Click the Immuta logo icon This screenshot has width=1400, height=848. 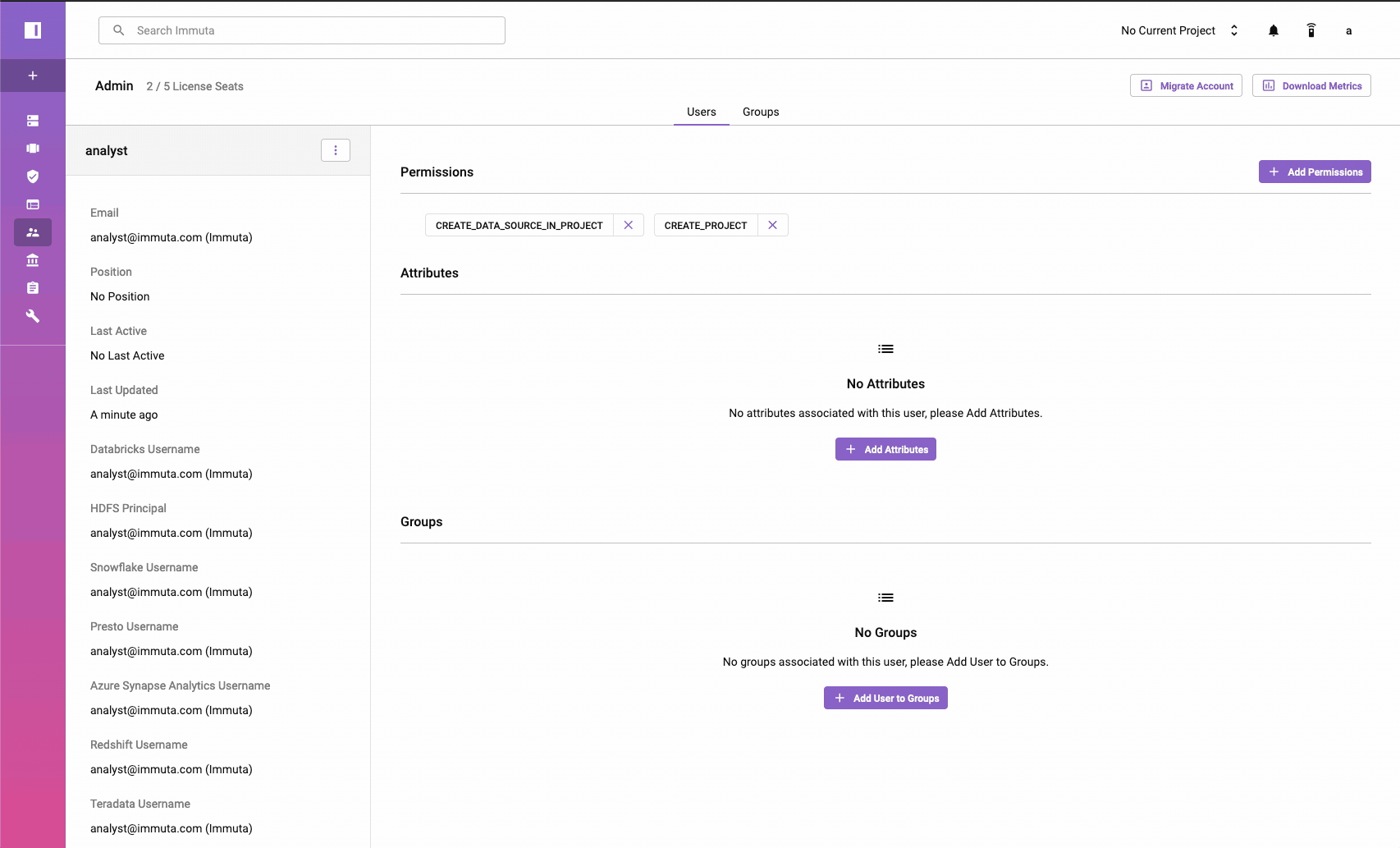point(33,30)
